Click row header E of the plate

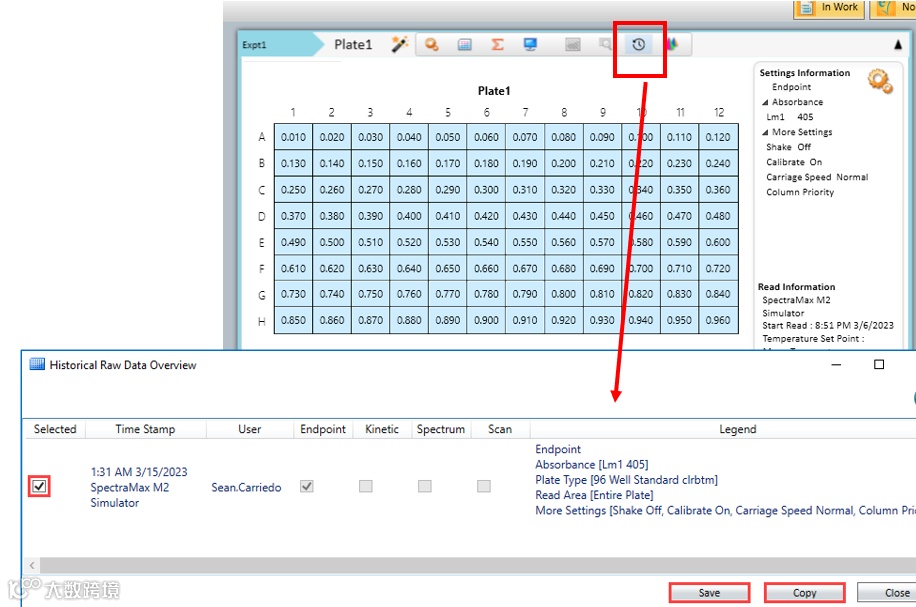click(x=262, y=242)
